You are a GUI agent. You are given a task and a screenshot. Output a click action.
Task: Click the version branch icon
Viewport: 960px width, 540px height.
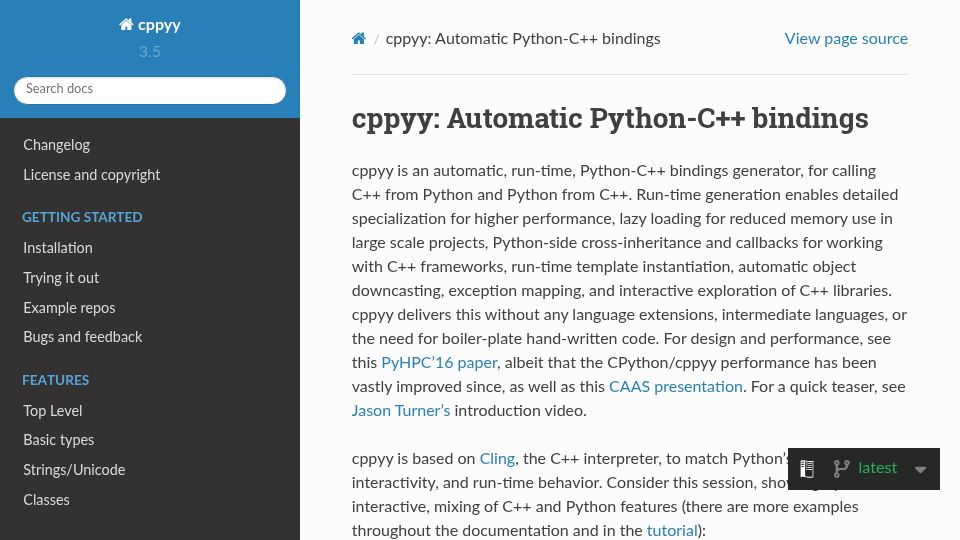click(841, 469)
